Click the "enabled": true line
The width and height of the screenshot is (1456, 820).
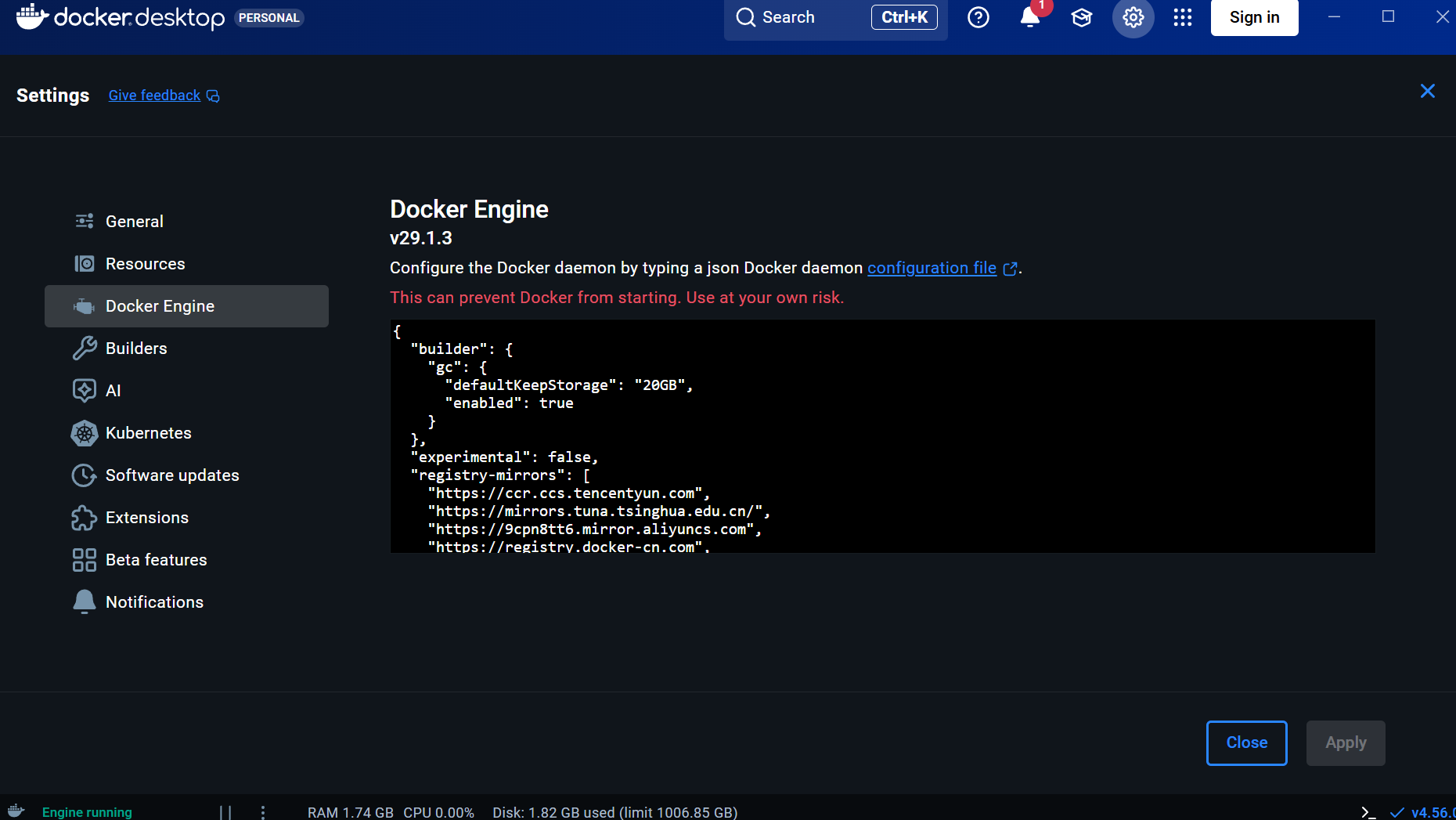pyautogui.click(x=509, y=403)
